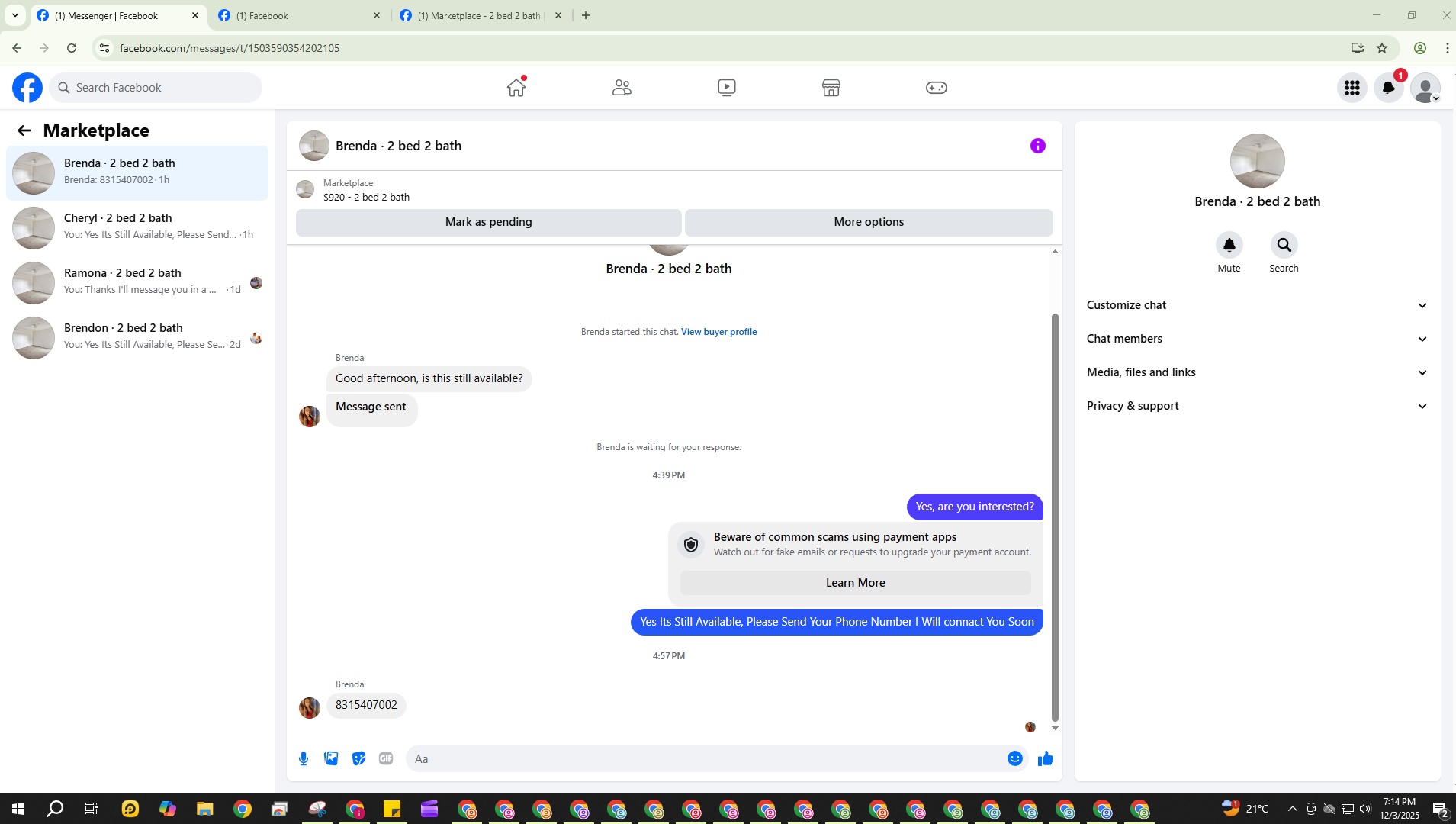Go back from Marketplace chats list
This screenshot has width=1456, height=824.
click(24, 130)
